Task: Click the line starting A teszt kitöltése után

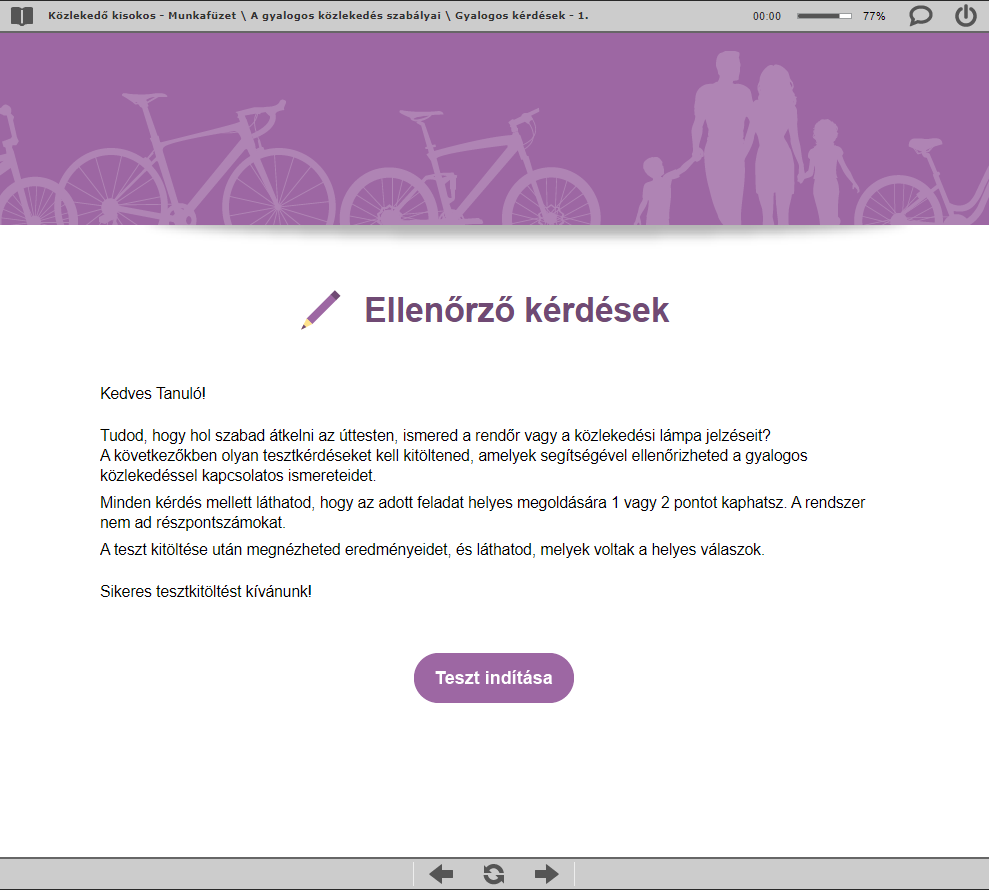Action: pos(432,550)
